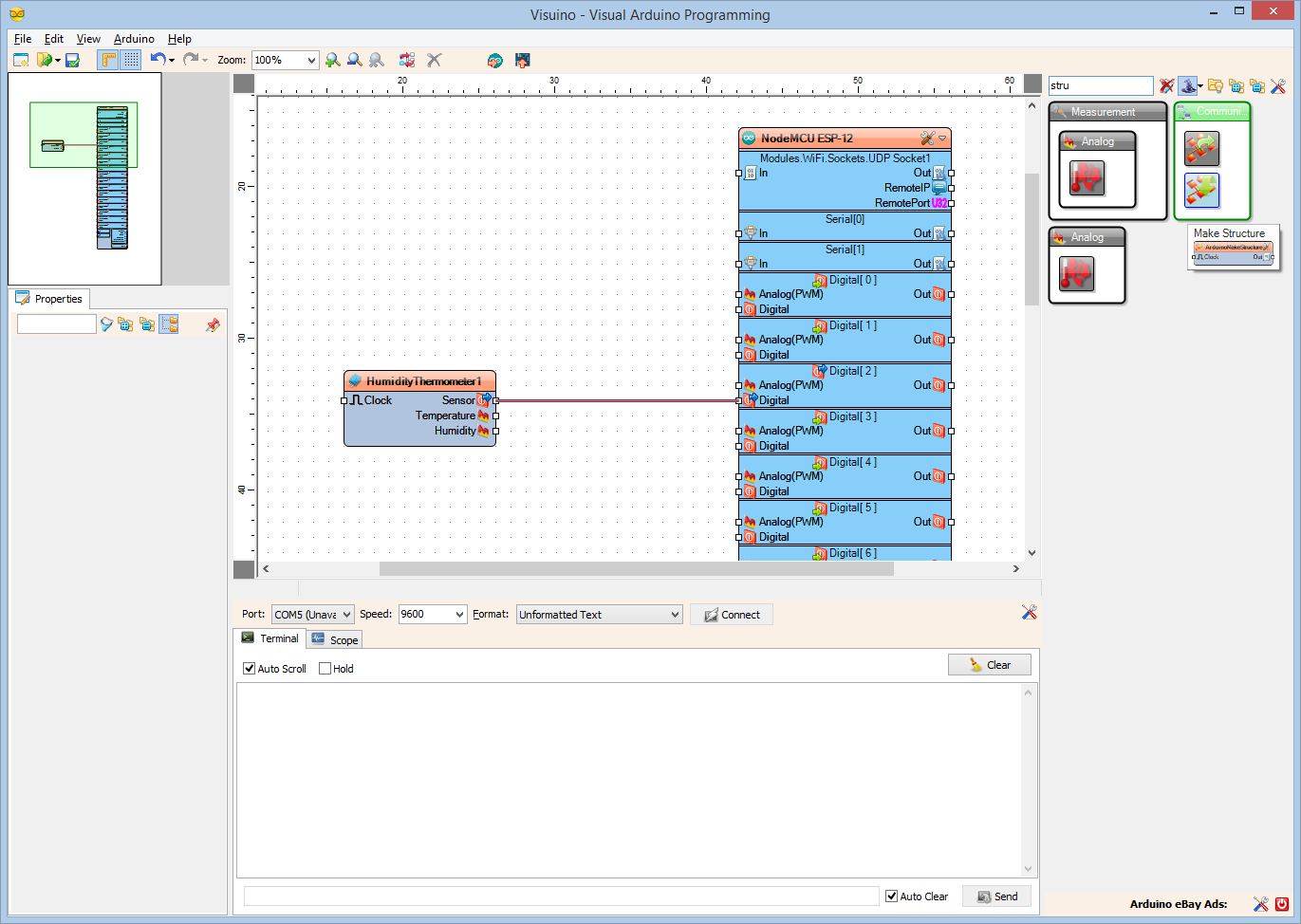1301x924 pixels.
Task: Open serial terminal settings tools icon
Action: 1029,612
